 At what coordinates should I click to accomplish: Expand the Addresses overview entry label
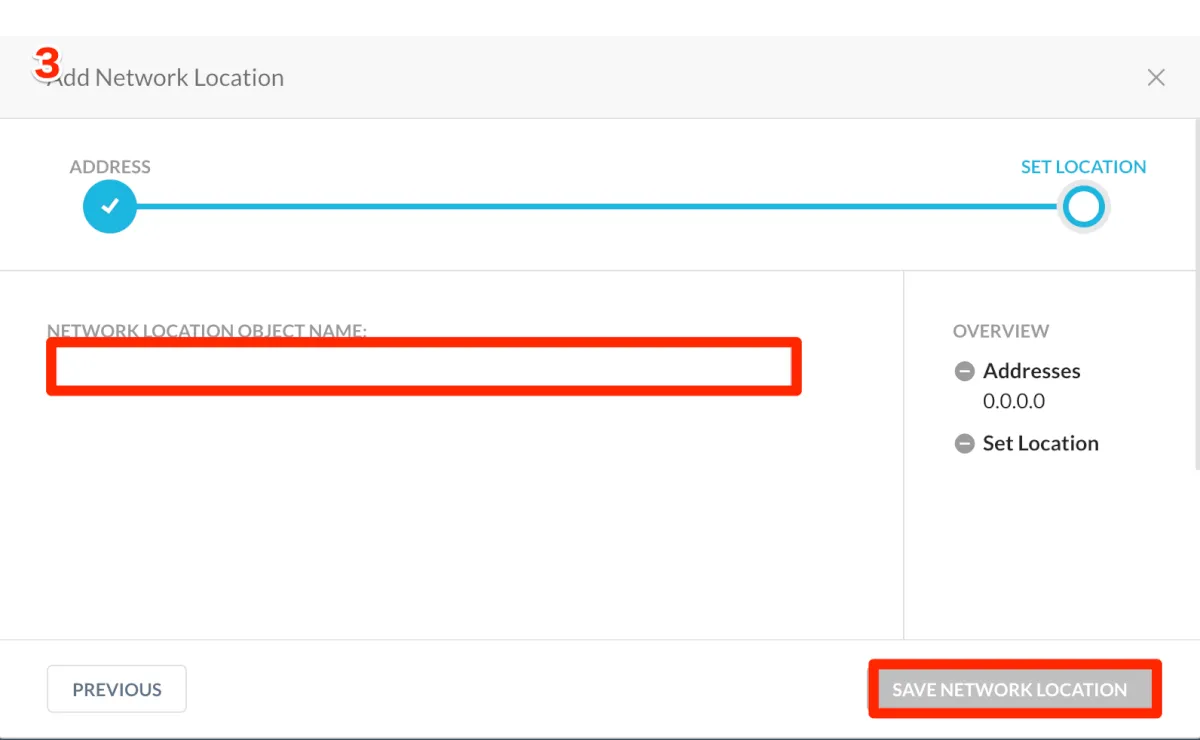pyautogui.click(x=1031, y=371)
